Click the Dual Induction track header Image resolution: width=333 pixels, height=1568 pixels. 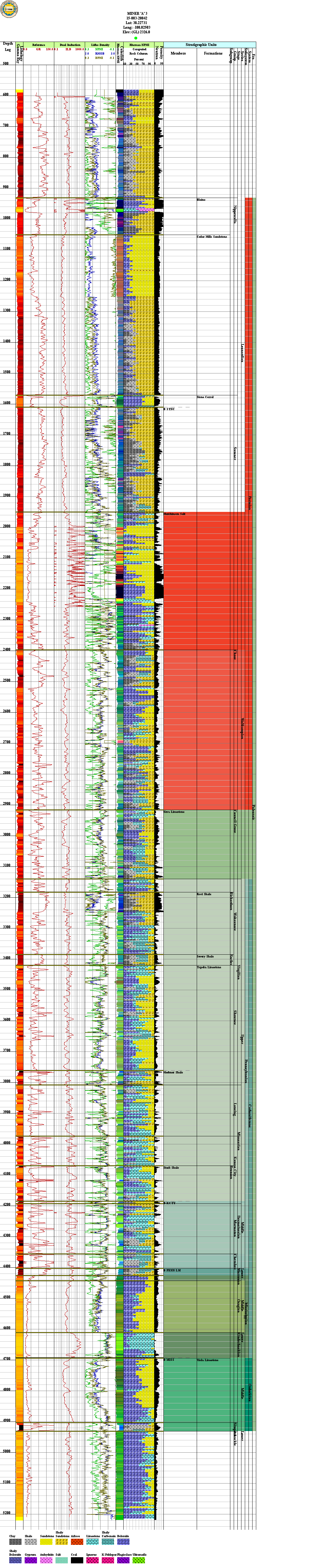coord(69,45)
